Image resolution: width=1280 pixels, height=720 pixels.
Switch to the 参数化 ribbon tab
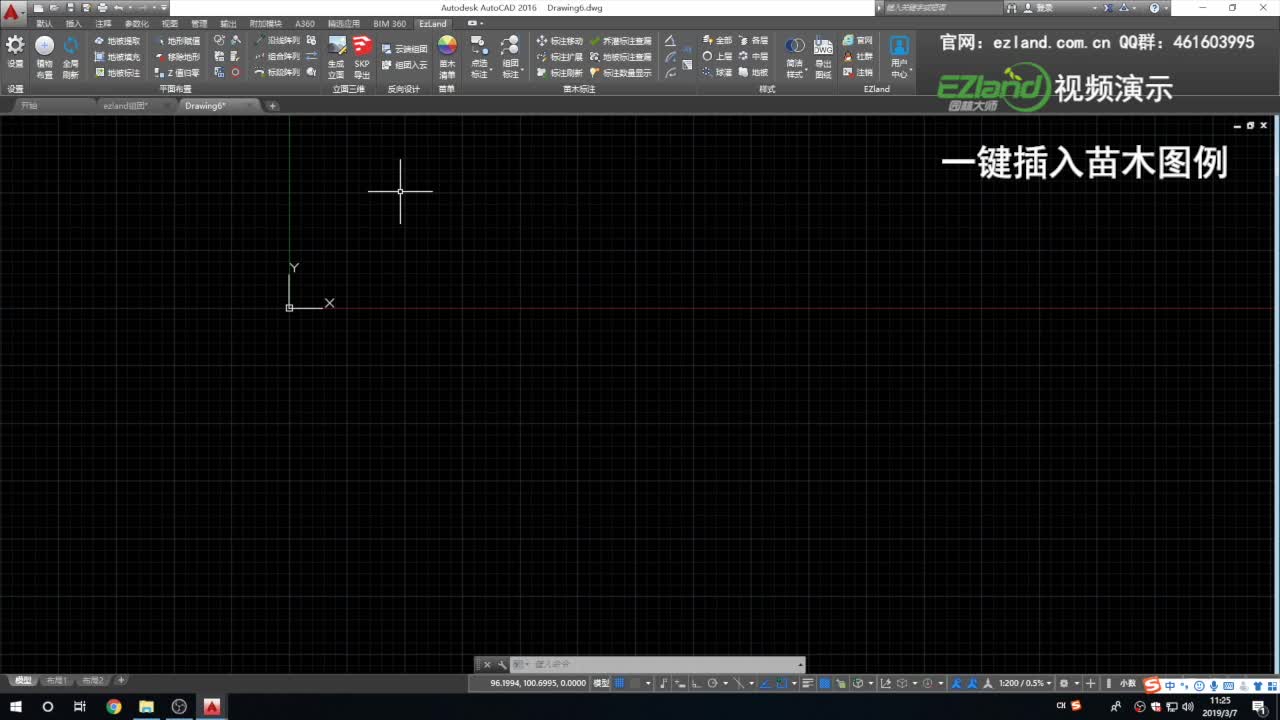(136, 23)
